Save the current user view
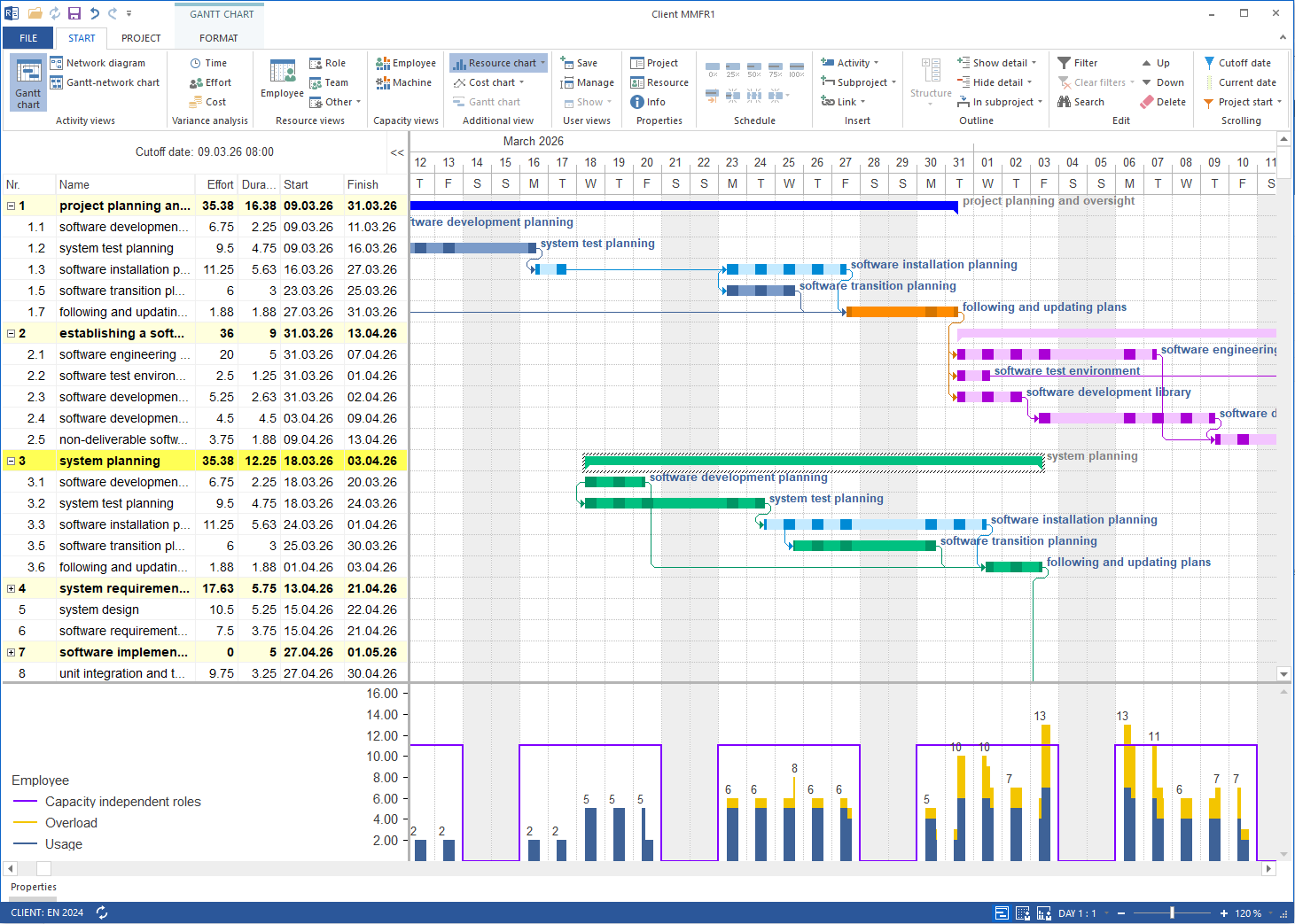The image size is (1295, 924). 579,63
